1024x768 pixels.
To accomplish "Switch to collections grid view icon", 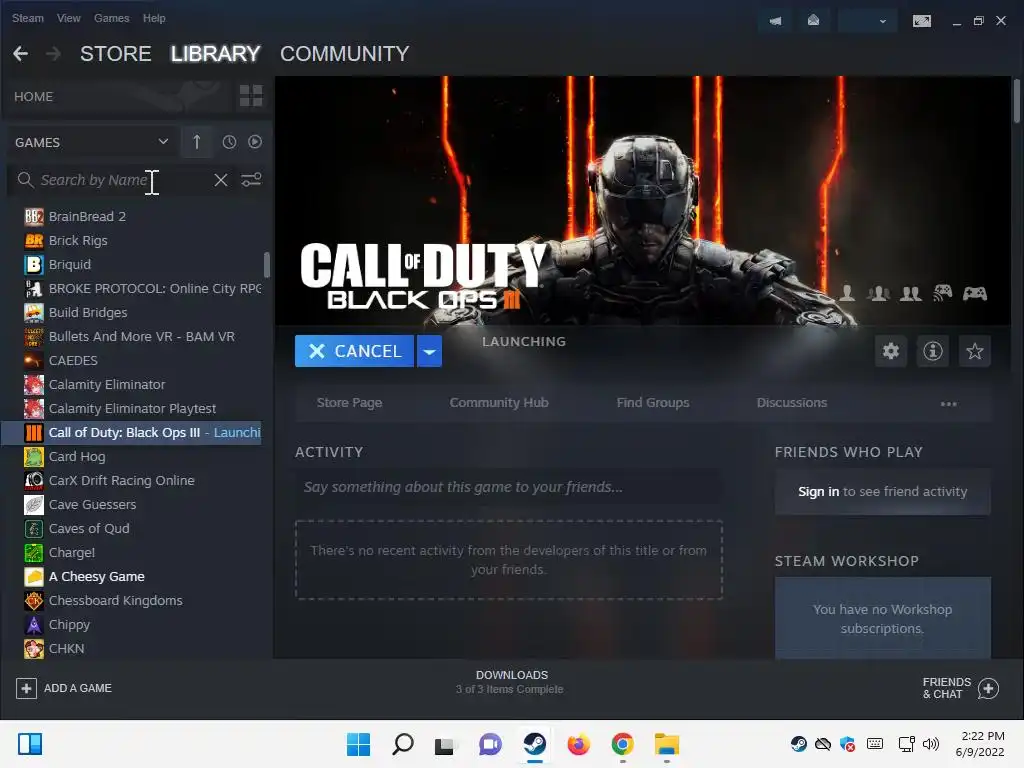I will (251, 96).
